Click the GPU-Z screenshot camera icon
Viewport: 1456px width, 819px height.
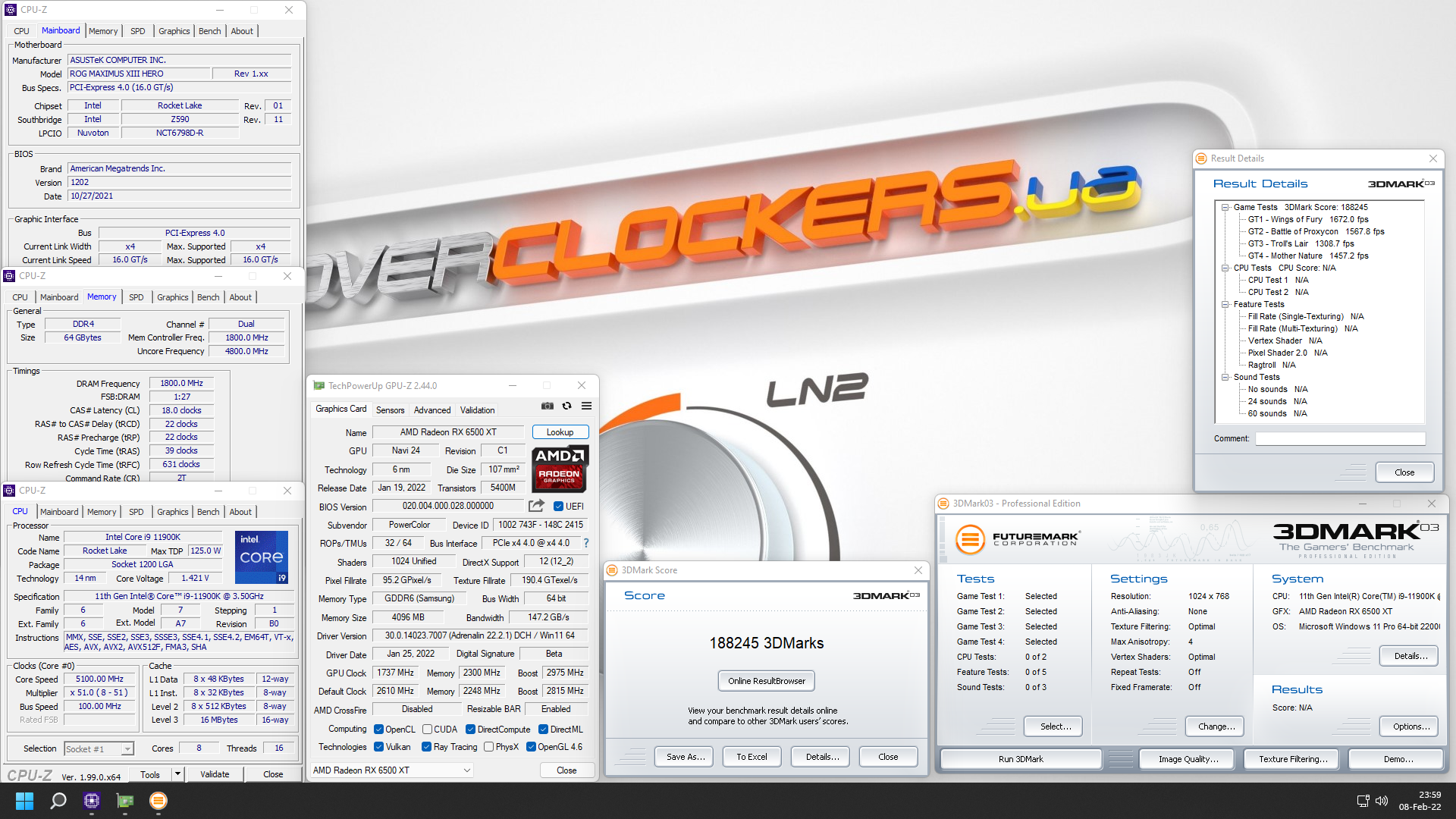tap(548, 406)
